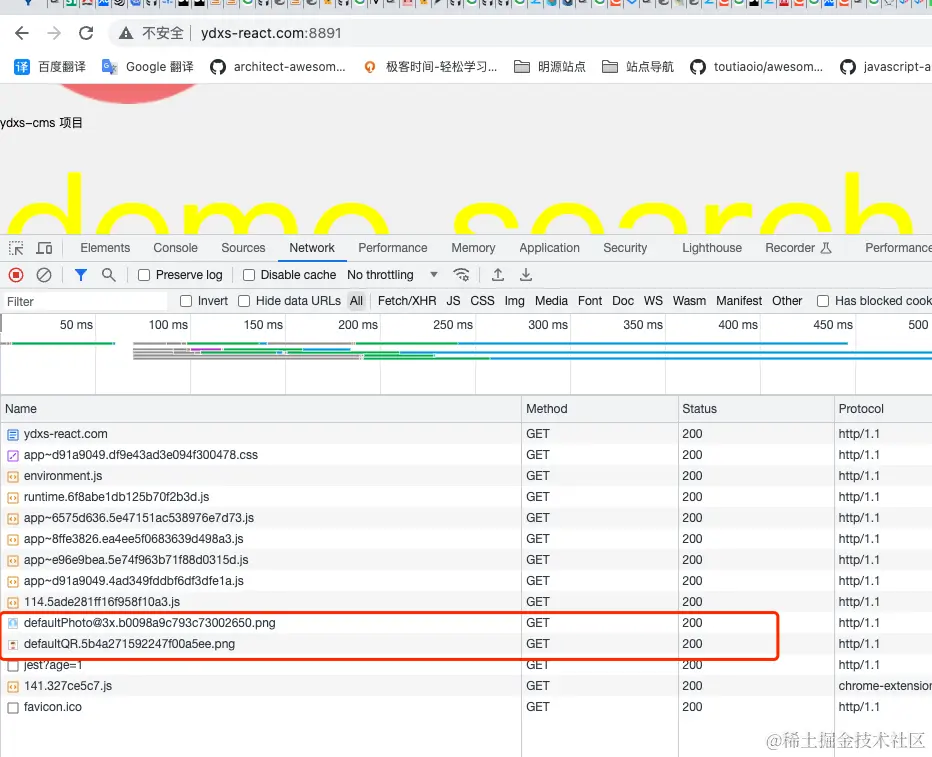Switch to the Lighthouse tab
This screenshot has width=932, height=757.
[x=711, y=248]
